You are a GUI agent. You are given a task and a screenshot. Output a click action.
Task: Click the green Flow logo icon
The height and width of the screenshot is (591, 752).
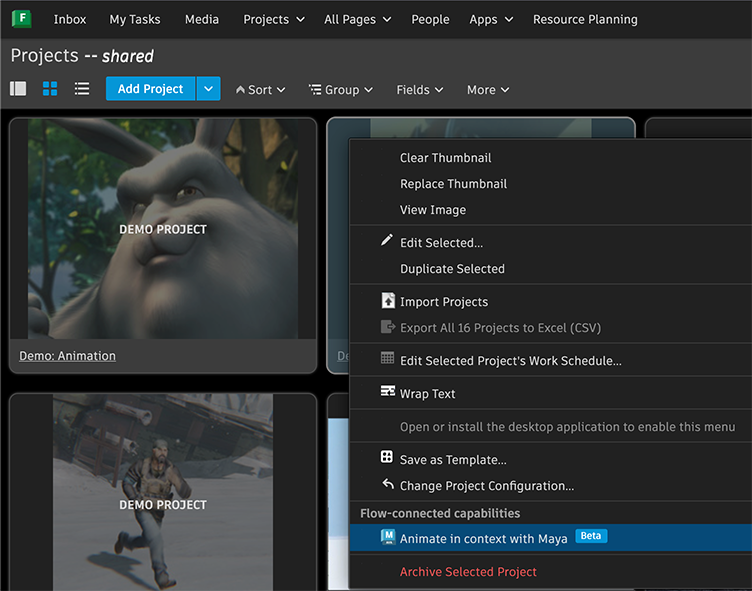(x=21, y=19)
